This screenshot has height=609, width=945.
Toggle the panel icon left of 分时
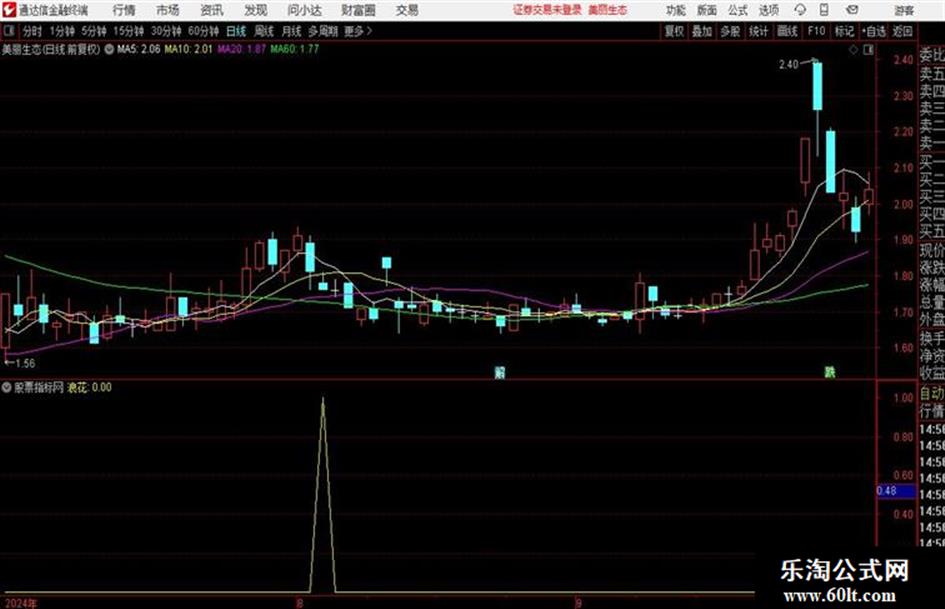tap(9, 31)
